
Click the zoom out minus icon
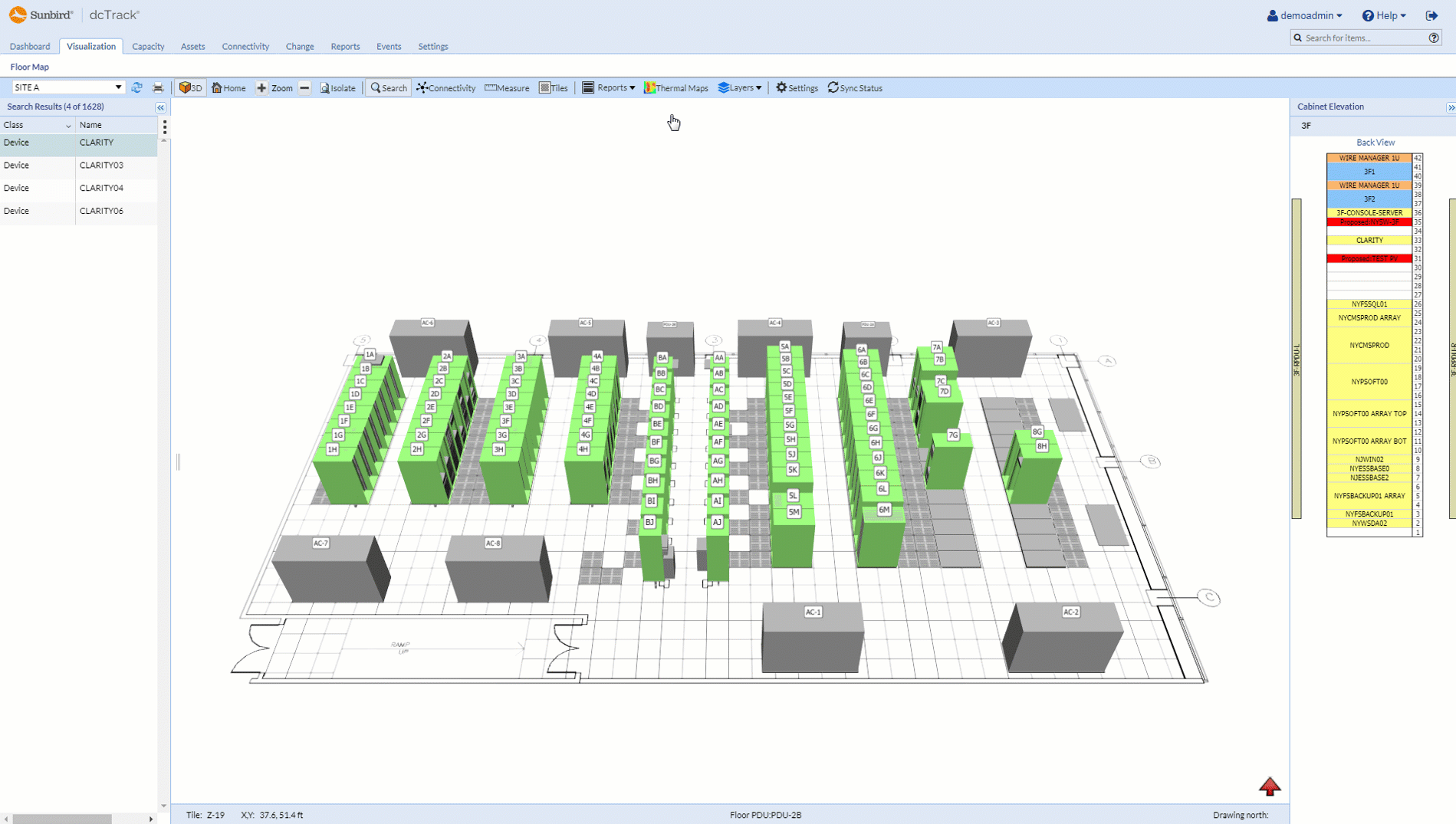coord(304,88)
